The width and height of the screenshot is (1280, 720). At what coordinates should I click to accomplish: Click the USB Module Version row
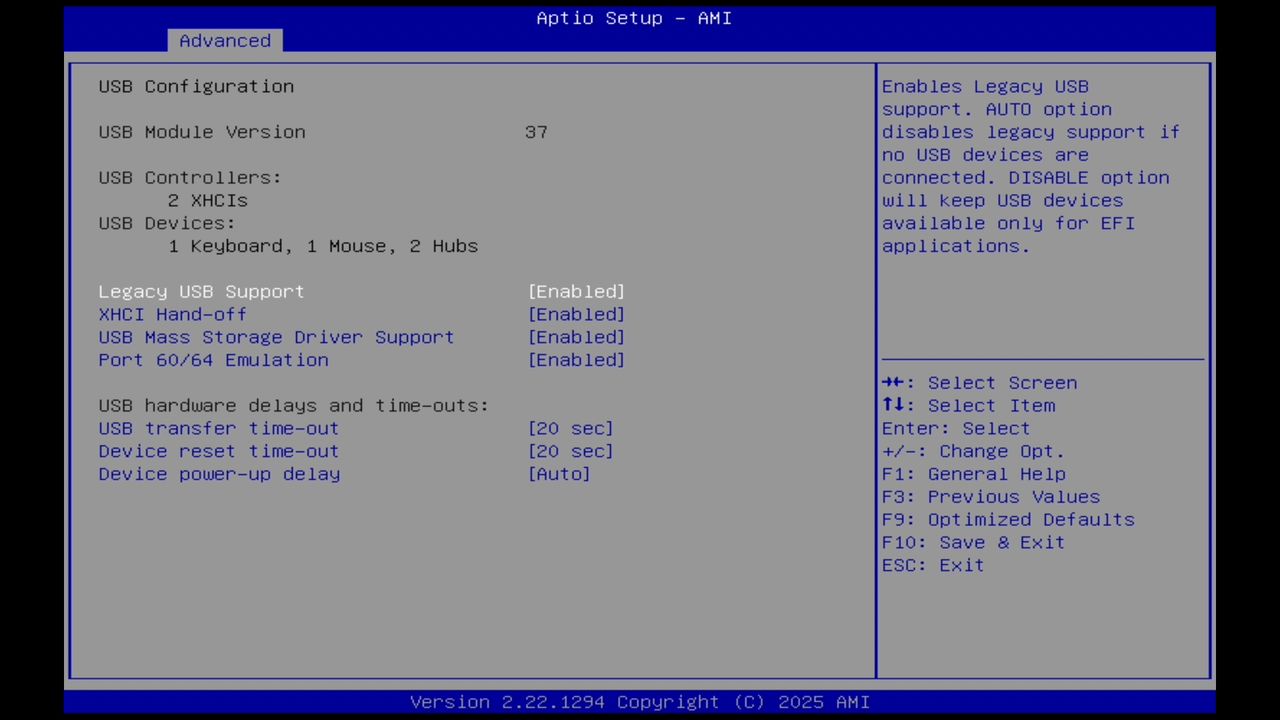click(x=202, y=131)
